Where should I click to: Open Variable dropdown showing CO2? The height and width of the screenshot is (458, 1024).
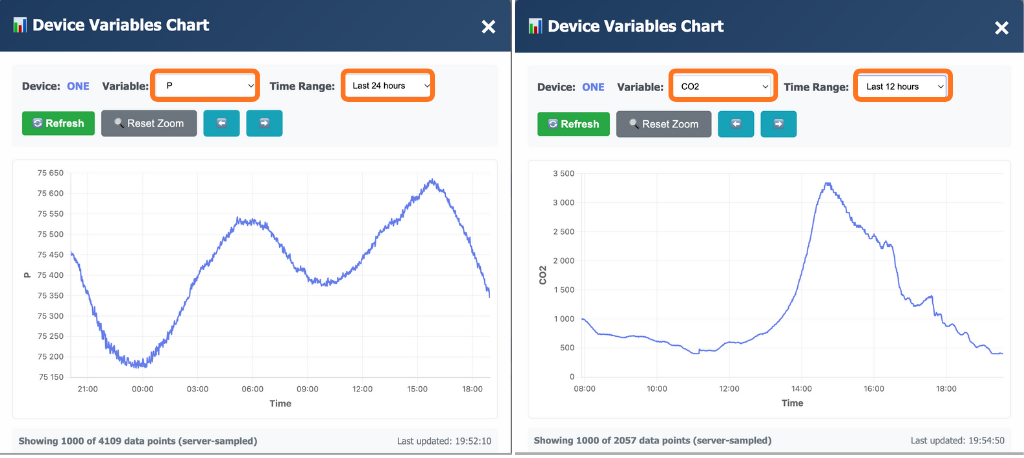(722, 87)
